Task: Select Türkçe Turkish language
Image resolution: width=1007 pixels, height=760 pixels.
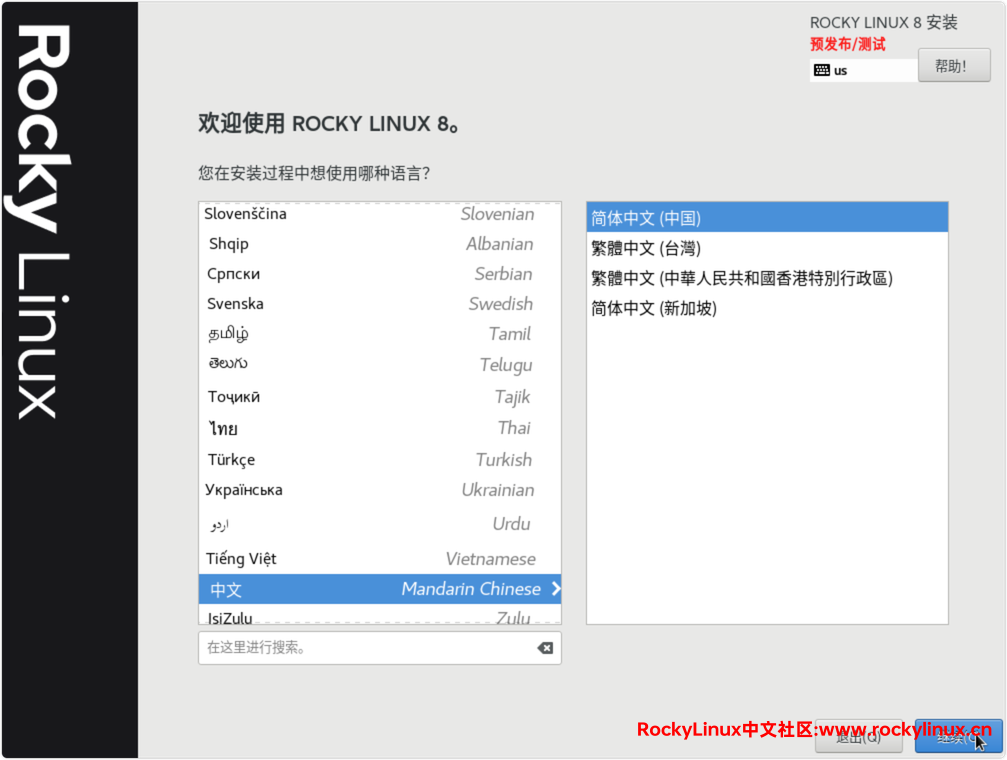Action: click(x=379, y=460)
